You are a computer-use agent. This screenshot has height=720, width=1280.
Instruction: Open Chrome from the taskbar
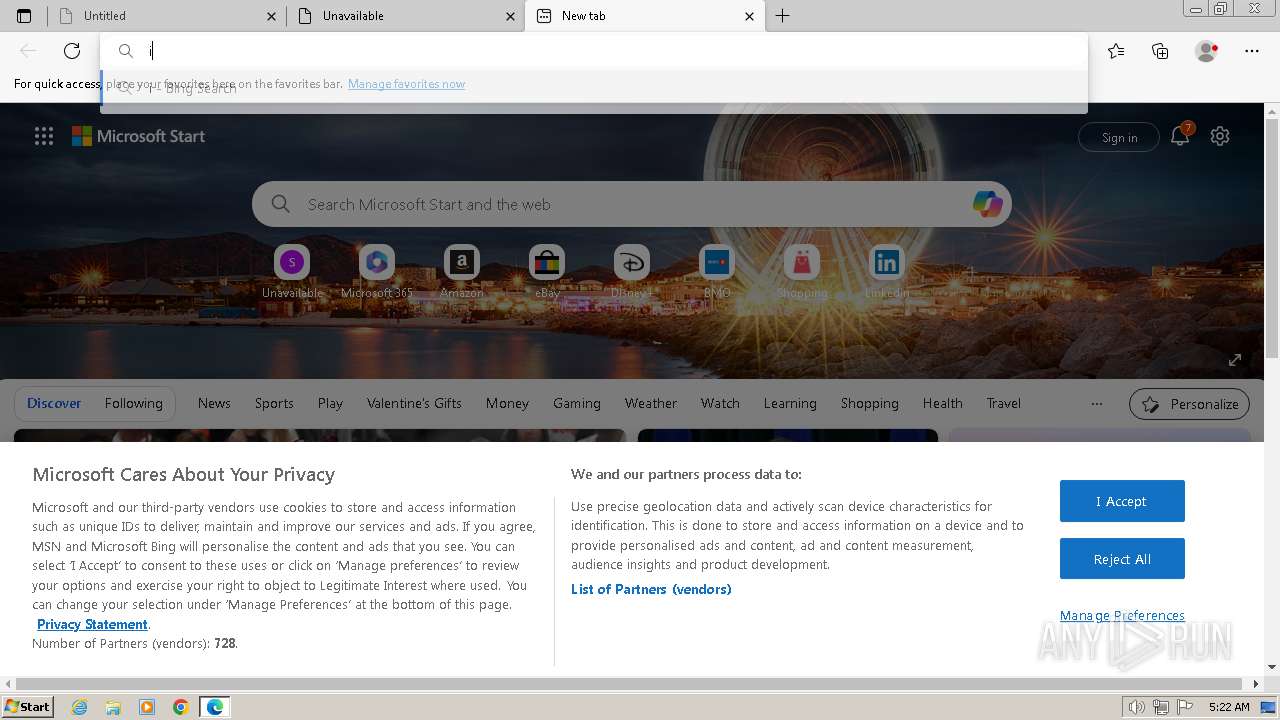pyautogui.click(x=181, y=707)
